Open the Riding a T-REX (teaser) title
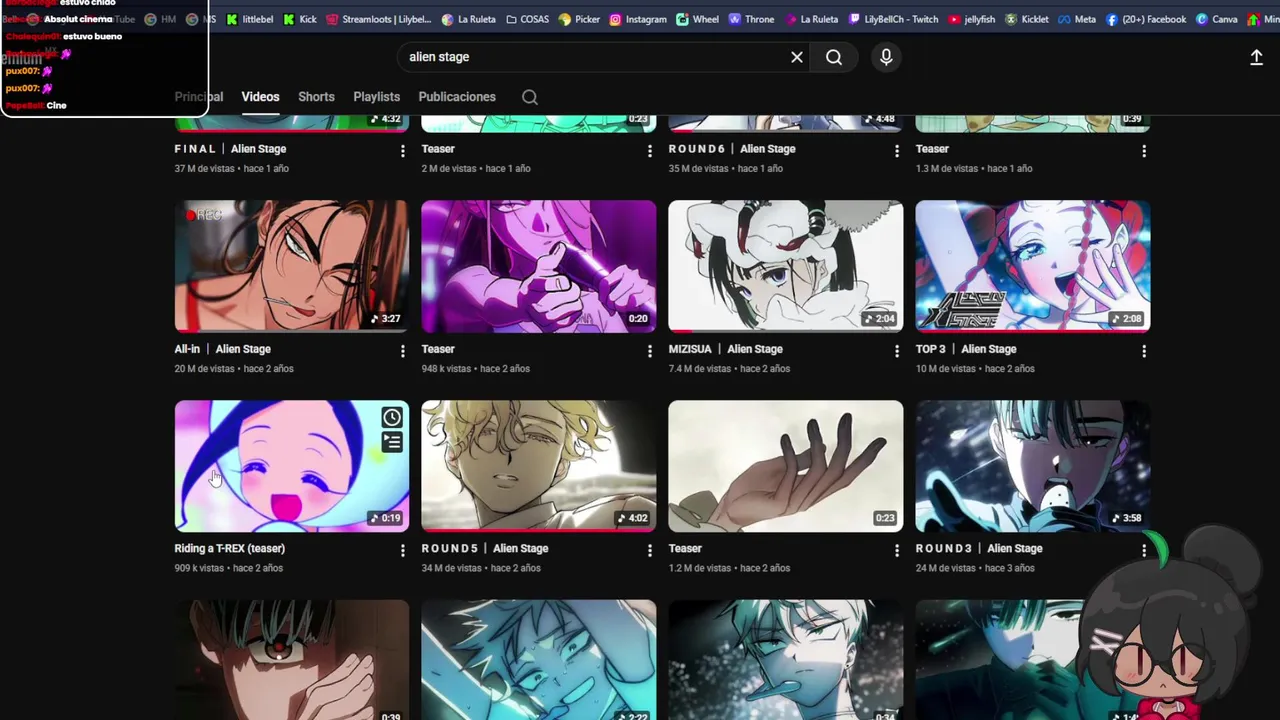 (x=229, y=548)
